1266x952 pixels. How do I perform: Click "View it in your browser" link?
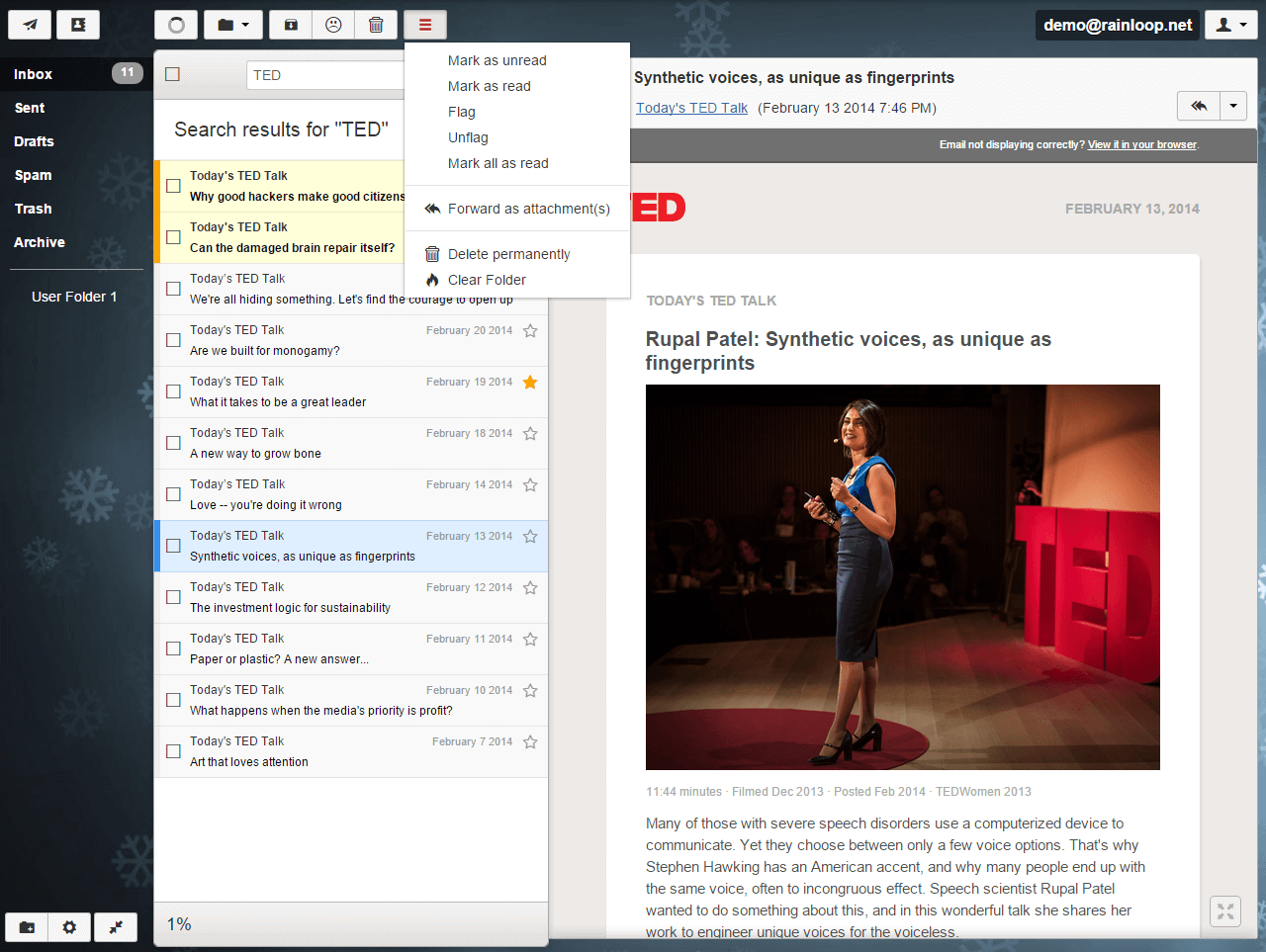(x=1141, y=144)
